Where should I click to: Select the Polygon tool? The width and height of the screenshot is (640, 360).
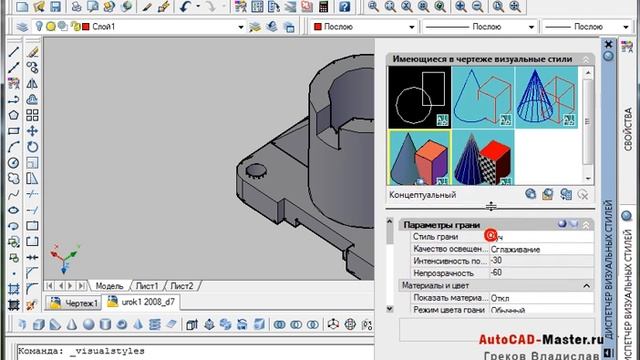pyautogui.click(x=13, y=115)
